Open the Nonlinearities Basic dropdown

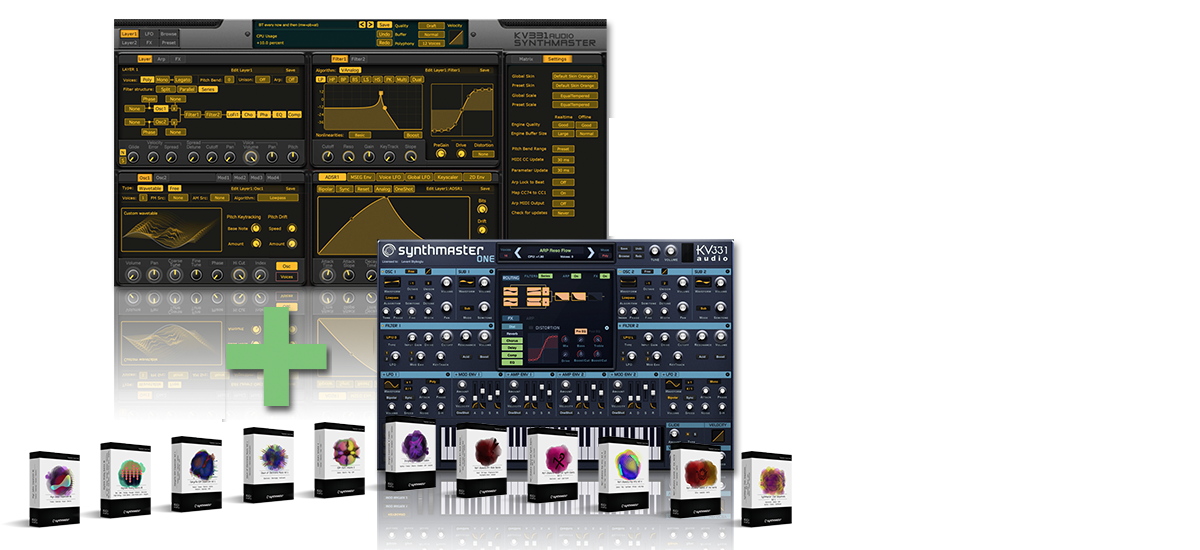pyautogui.click(x=358, y=134)
